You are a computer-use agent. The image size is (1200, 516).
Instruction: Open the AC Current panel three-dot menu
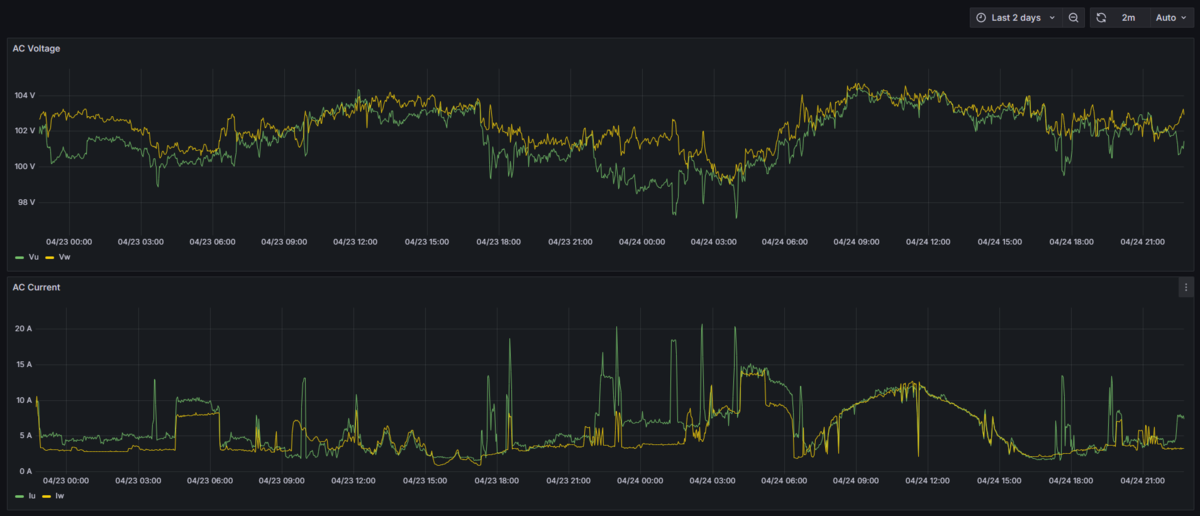(x=1186, y=287)
